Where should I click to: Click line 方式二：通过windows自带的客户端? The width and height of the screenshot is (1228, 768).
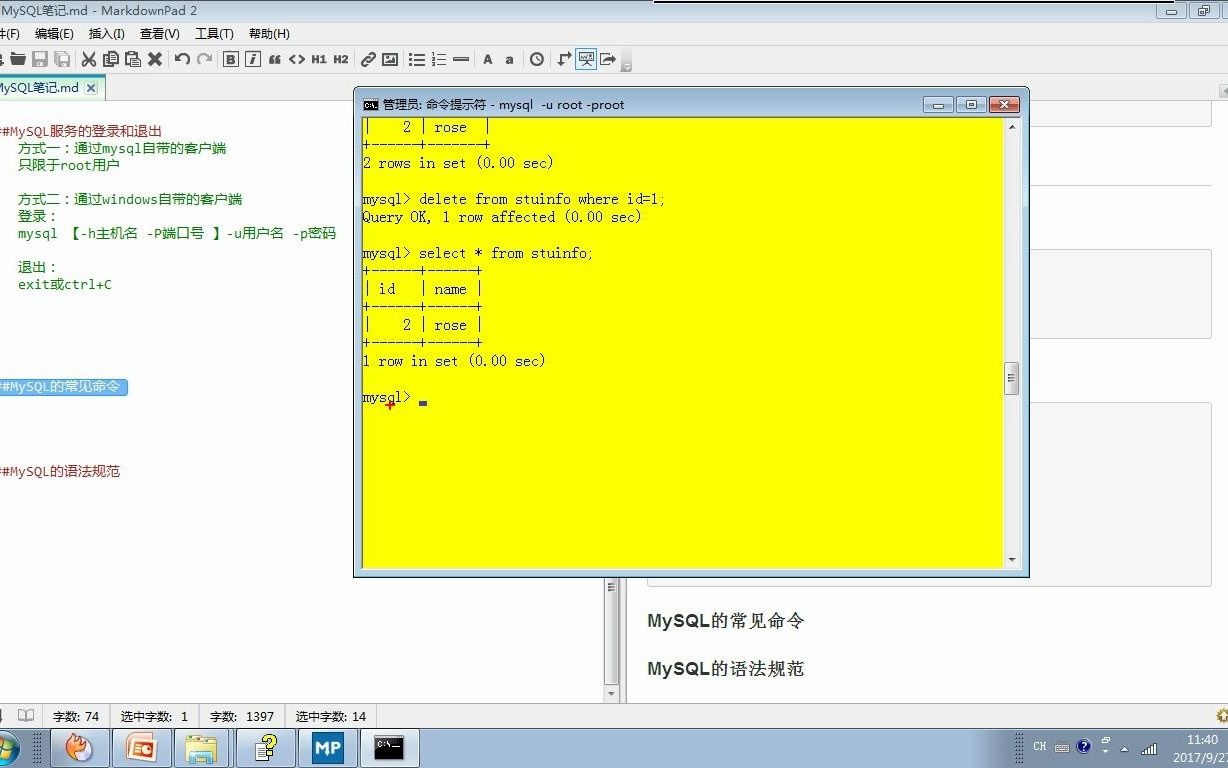(x=130, y=199)
